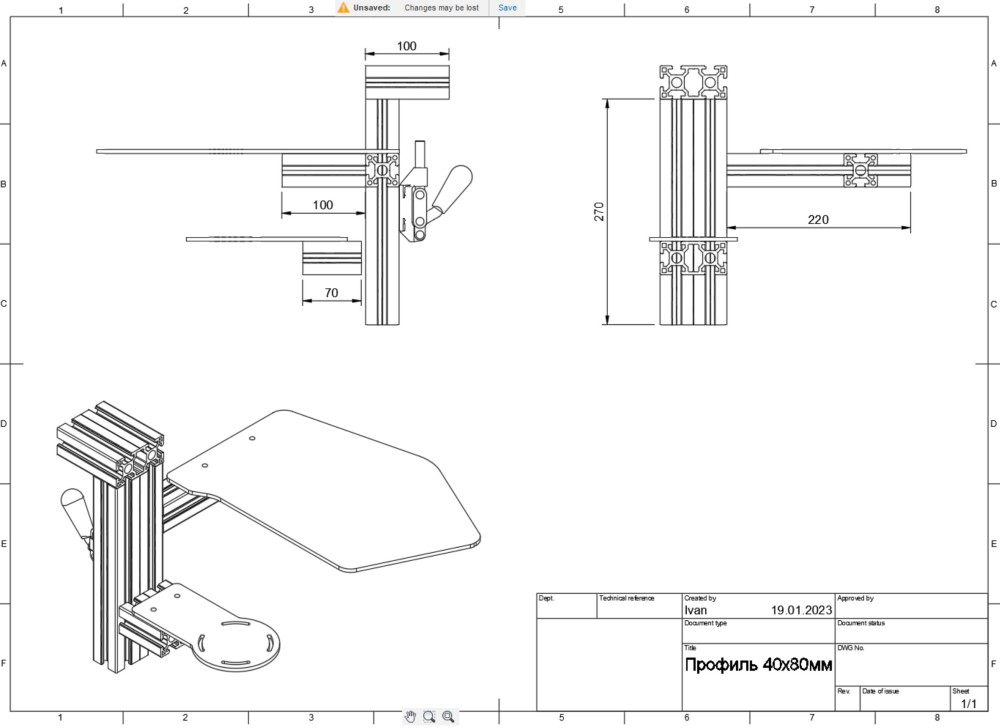
Task: Click the sheet number '1/1'
Action: tap(969, 703)
